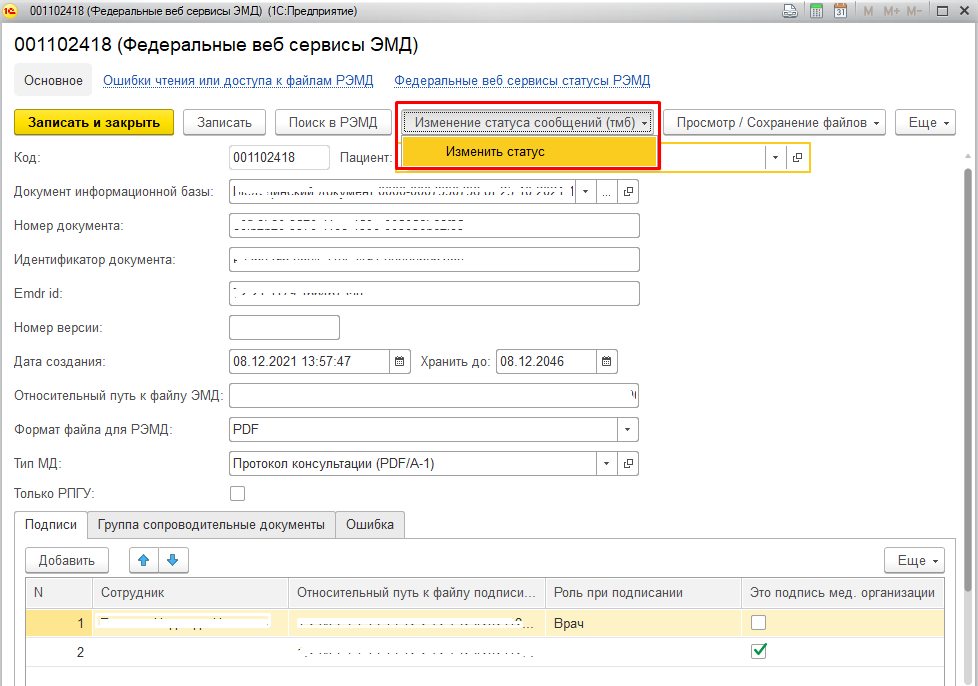978x686 pixels.
Task: Open Просмотр / Сохранение файлов dropdown
Action: coord(780,122)
